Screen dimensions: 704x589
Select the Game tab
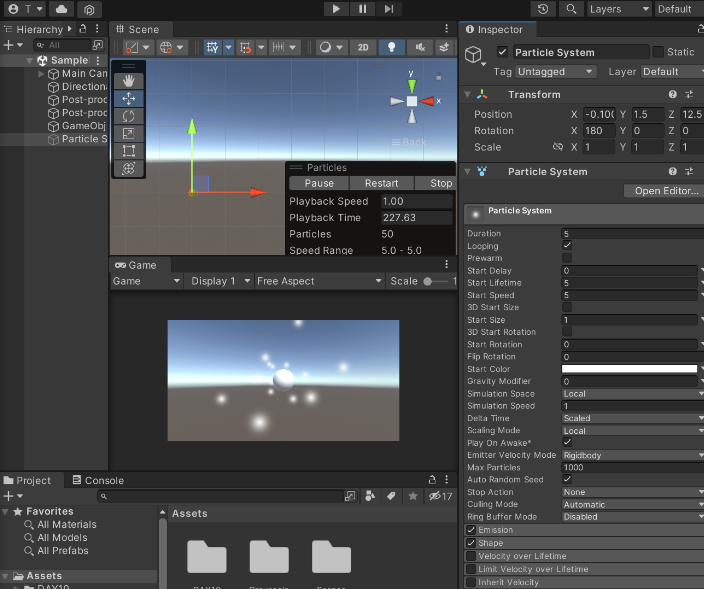tap(136, 265)
